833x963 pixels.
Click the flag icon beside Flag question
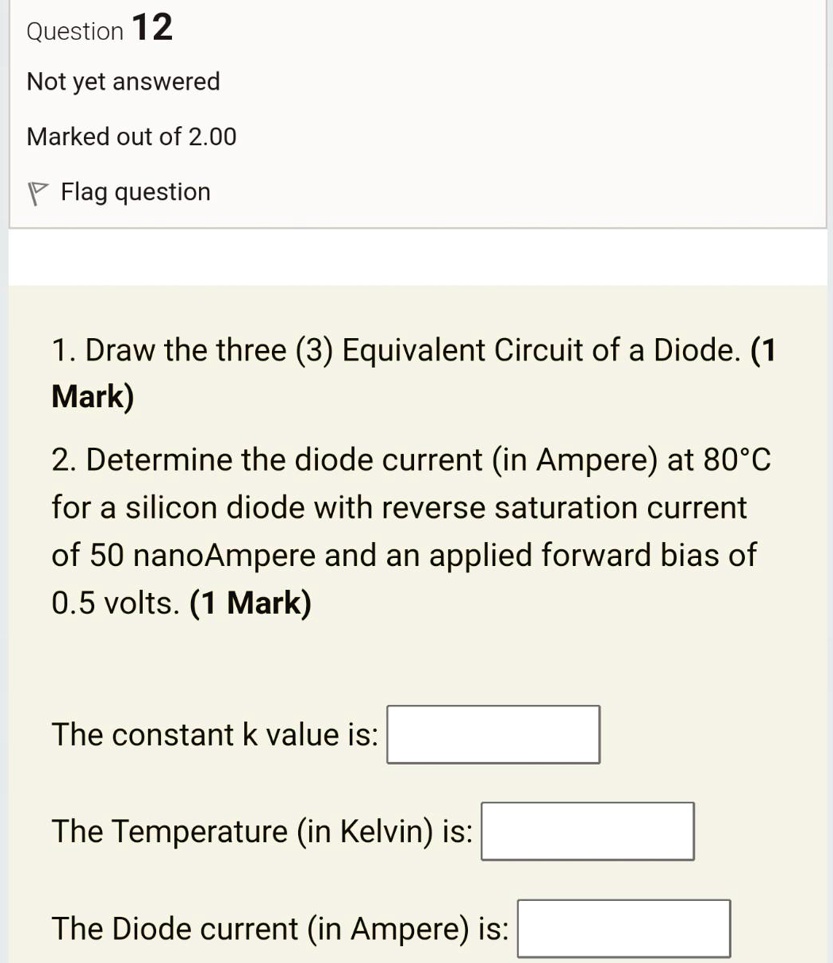click(37, 191)
